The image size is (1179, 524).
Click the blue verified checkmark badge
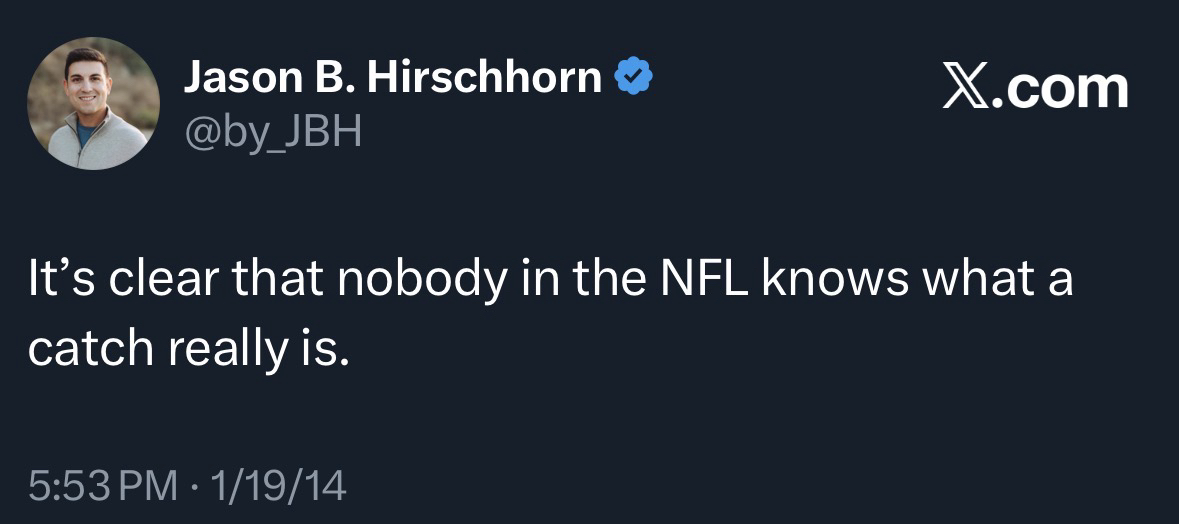pos(633,77)
